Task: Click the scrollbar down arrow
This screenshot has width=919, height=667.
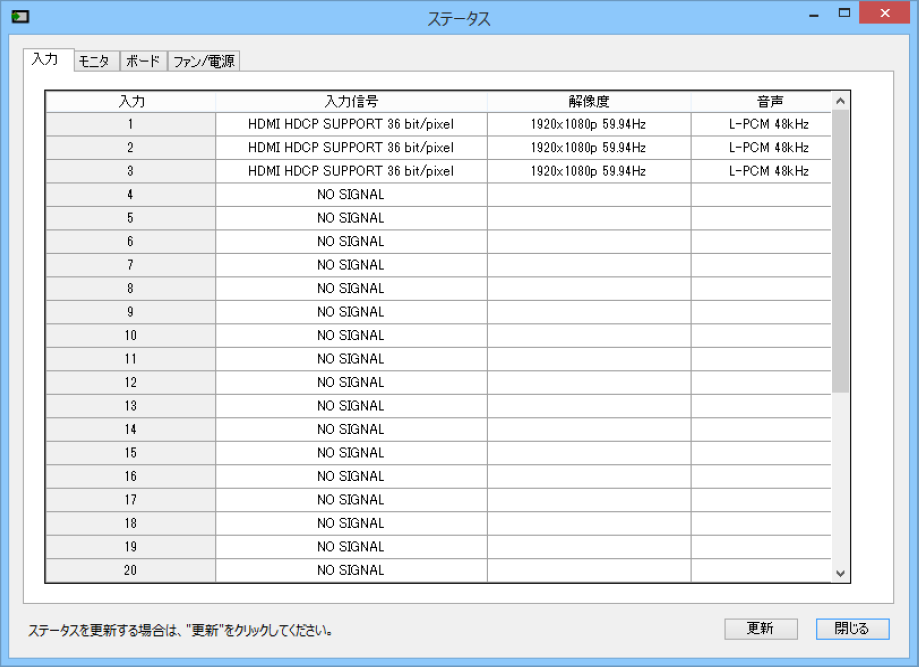Action: click(x=840, y=573)
